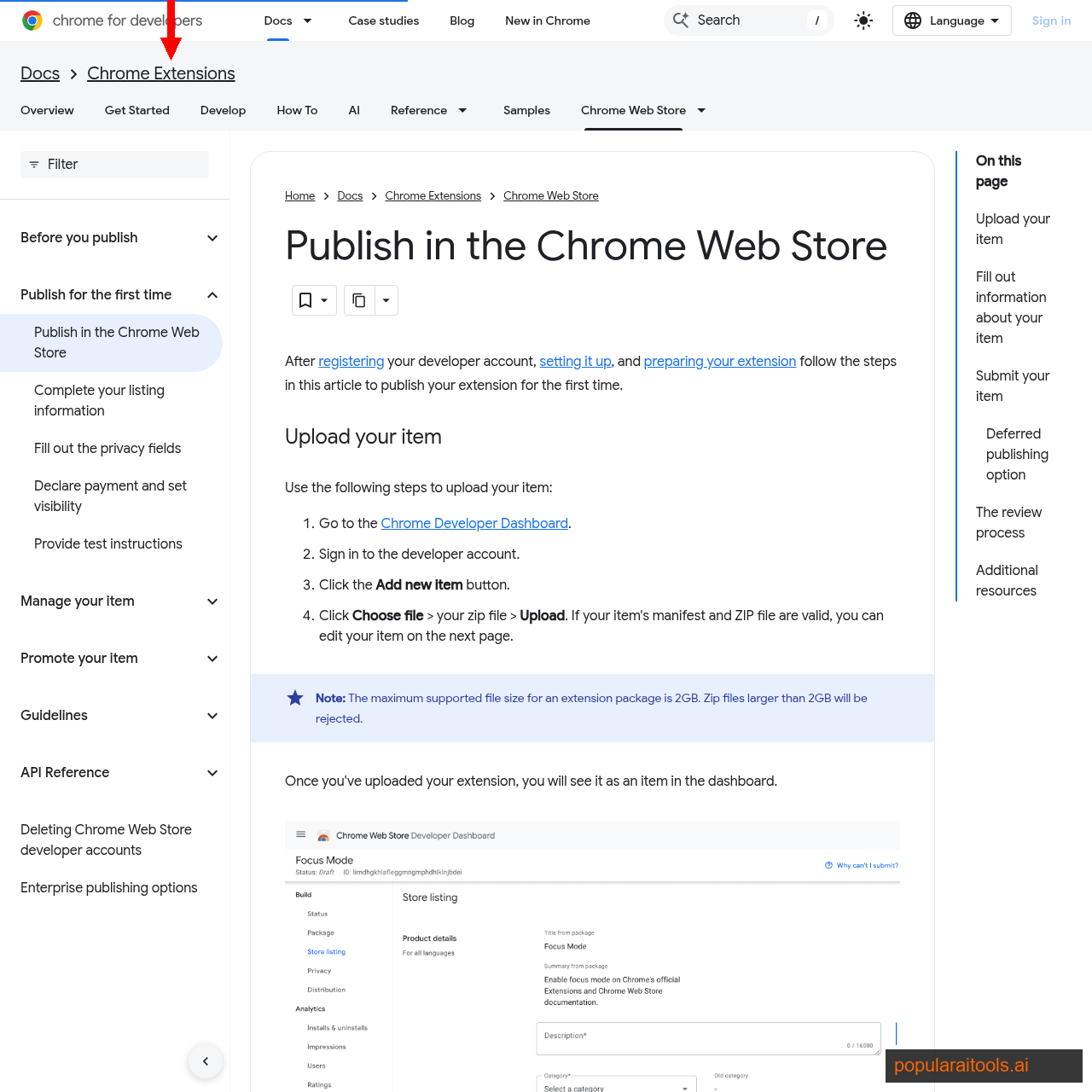Copy the page content

358,300
